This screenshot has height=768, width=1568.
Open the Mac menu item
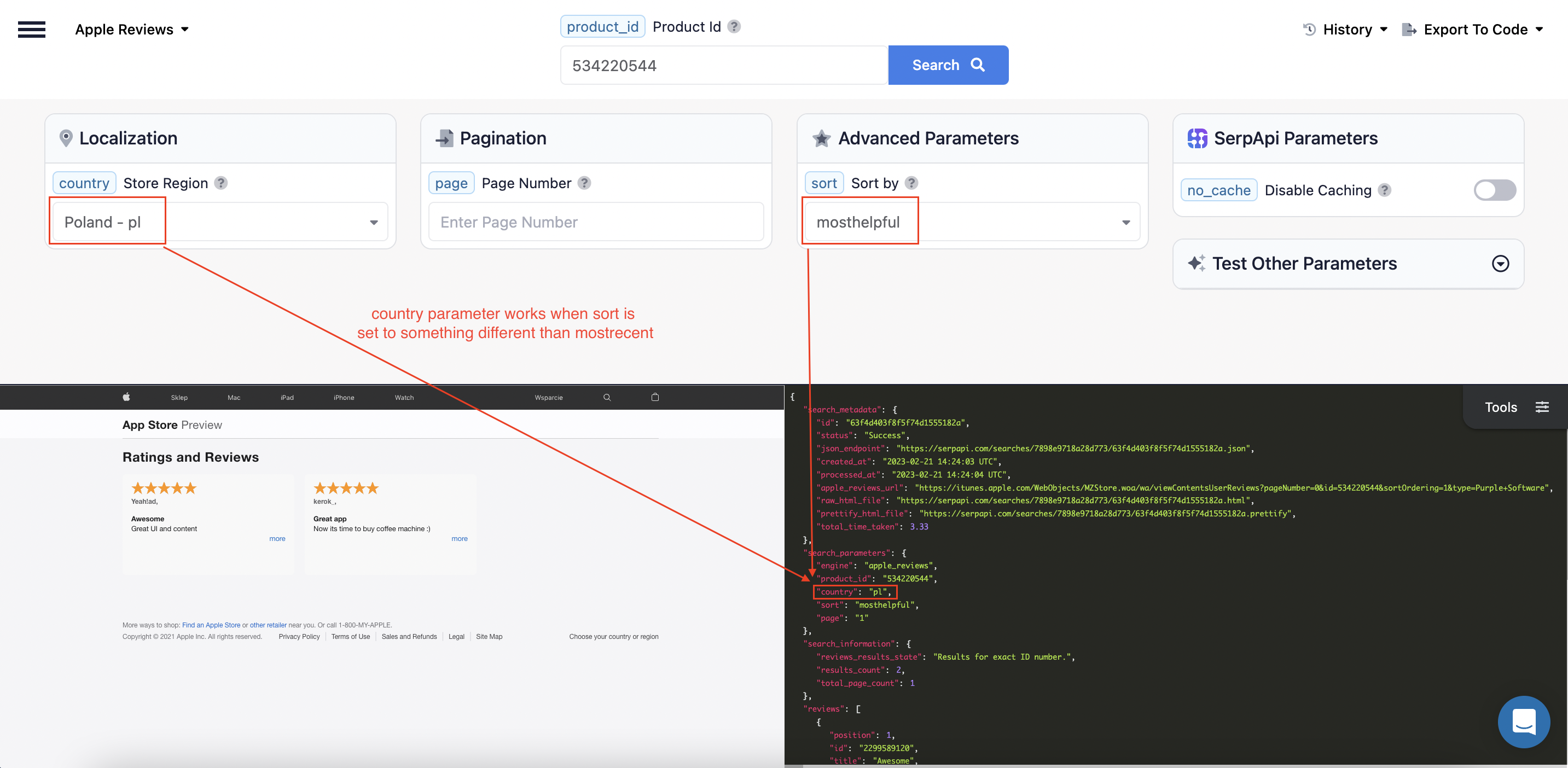click(234, 397)
